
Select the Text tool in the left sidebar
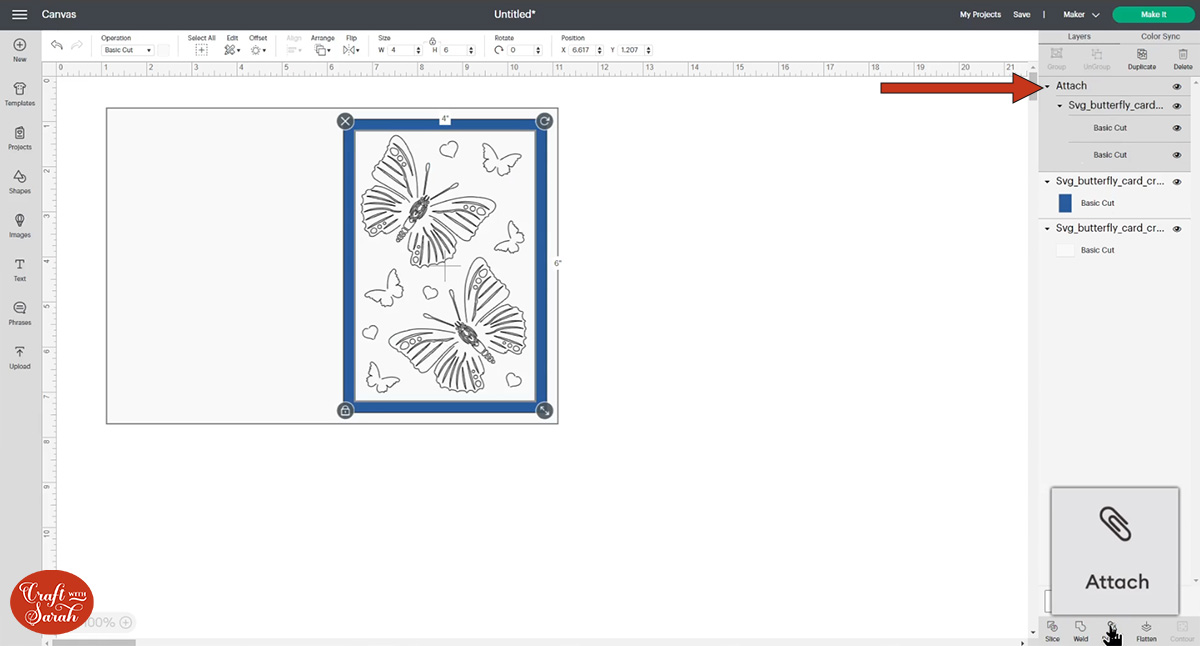pyautogui.click(x=19, y=267)
